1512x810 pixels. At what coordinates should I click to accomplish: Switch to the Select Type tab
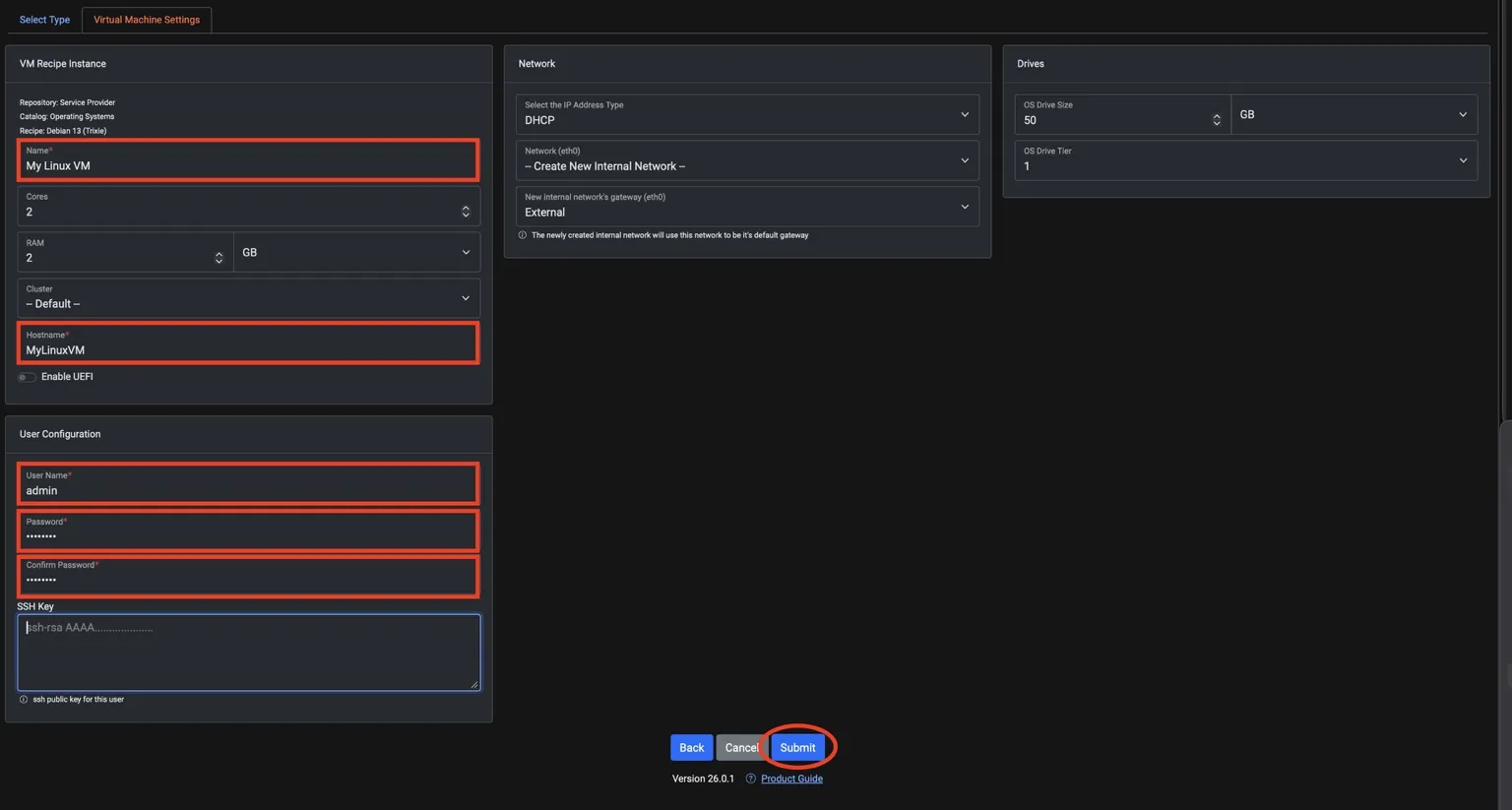tap(43, 19)
